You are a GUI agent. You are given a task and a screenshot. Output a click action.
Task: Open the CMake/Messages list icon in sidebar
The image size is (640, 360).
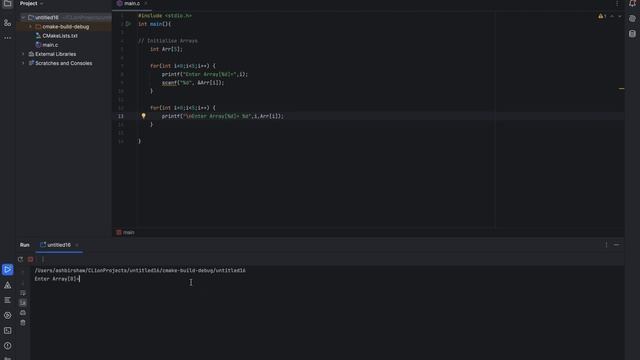click(7, 300)
